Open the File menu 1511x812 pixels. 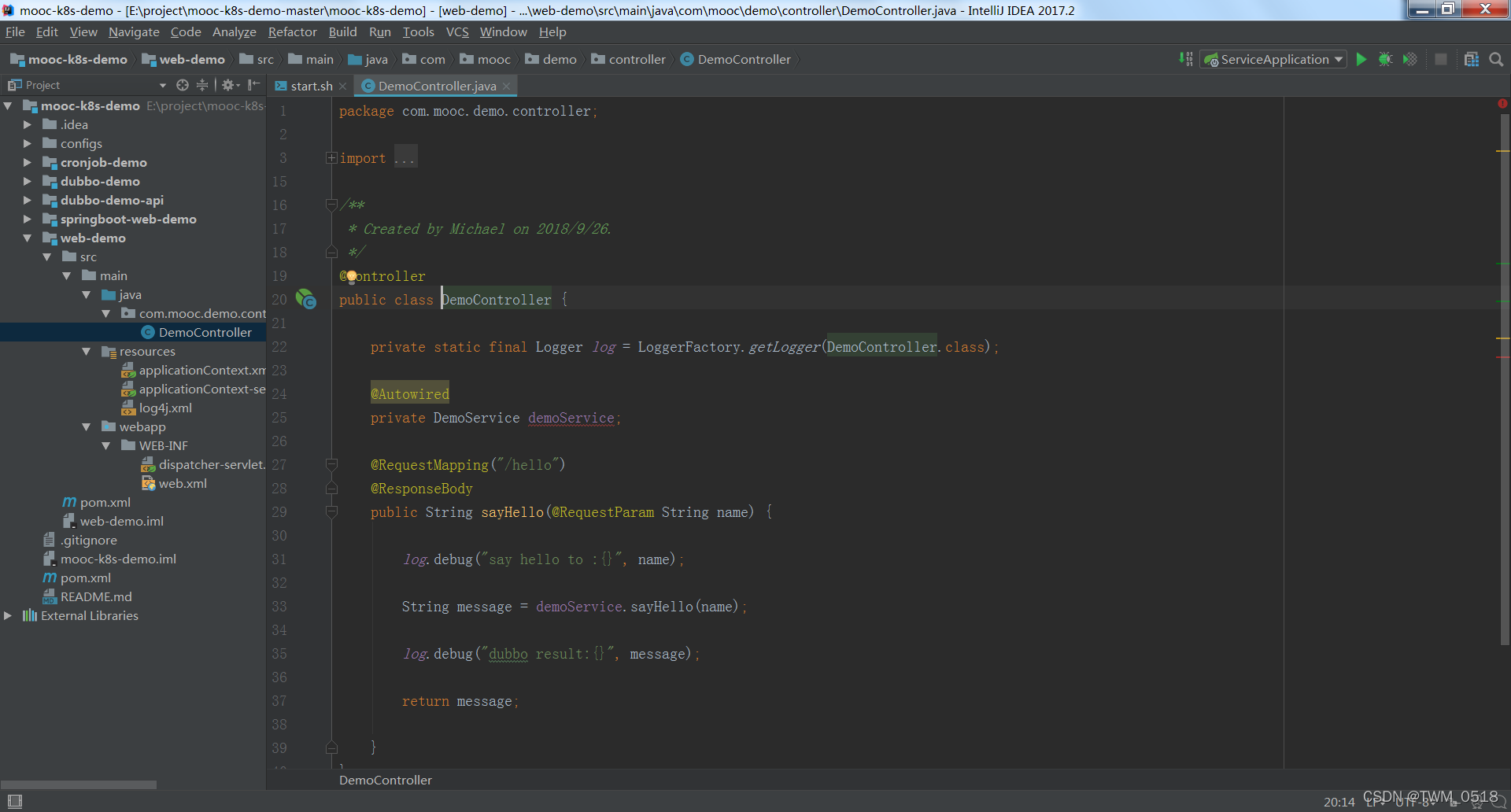click(15, 31)
